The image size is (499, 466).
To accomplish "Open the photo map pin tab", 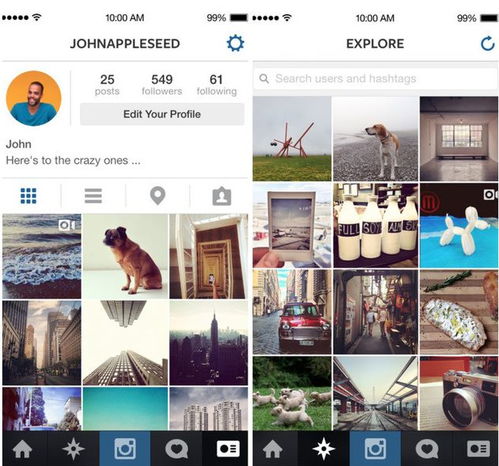I will 158,196.
